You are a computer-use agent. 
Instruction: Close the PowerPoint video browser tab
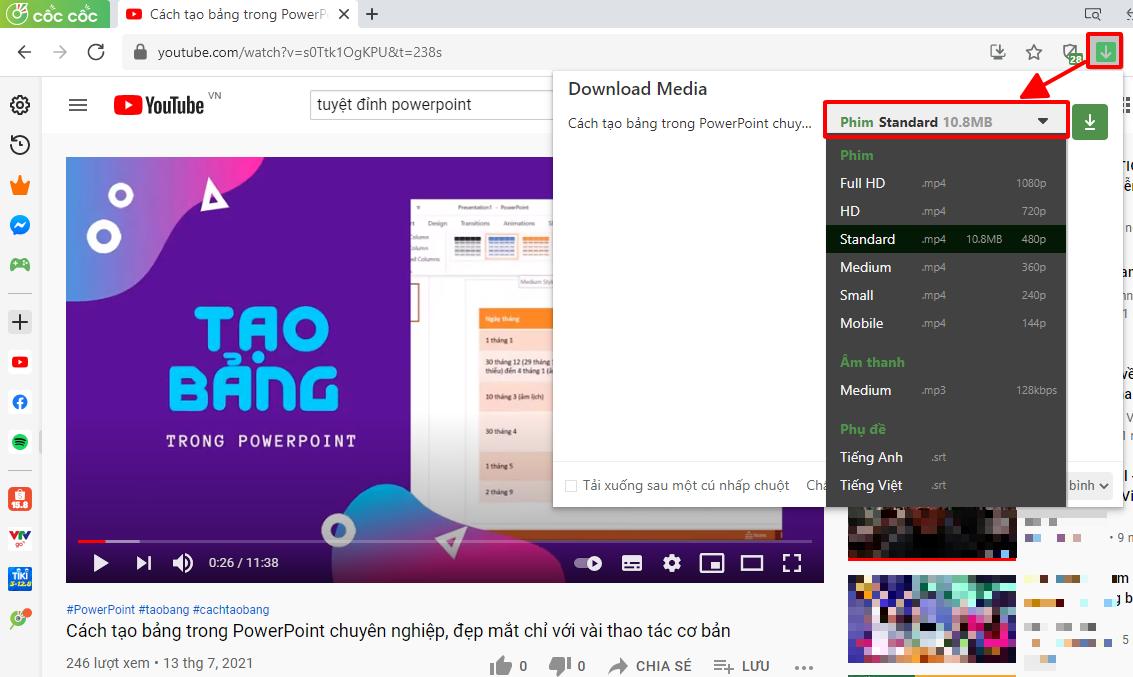pos(344,14)
